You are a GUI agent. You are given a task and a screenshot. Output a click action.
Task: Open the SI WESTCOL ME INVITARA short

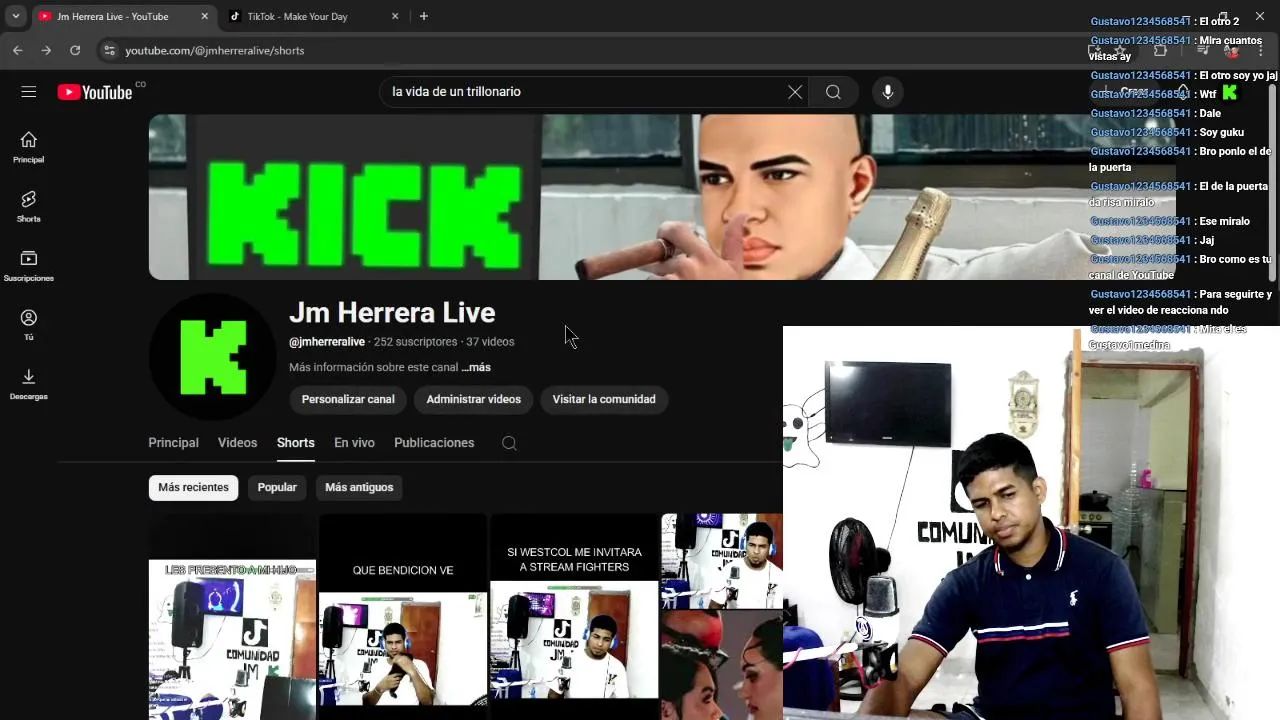pyautogui.click(x=574, y=617)
